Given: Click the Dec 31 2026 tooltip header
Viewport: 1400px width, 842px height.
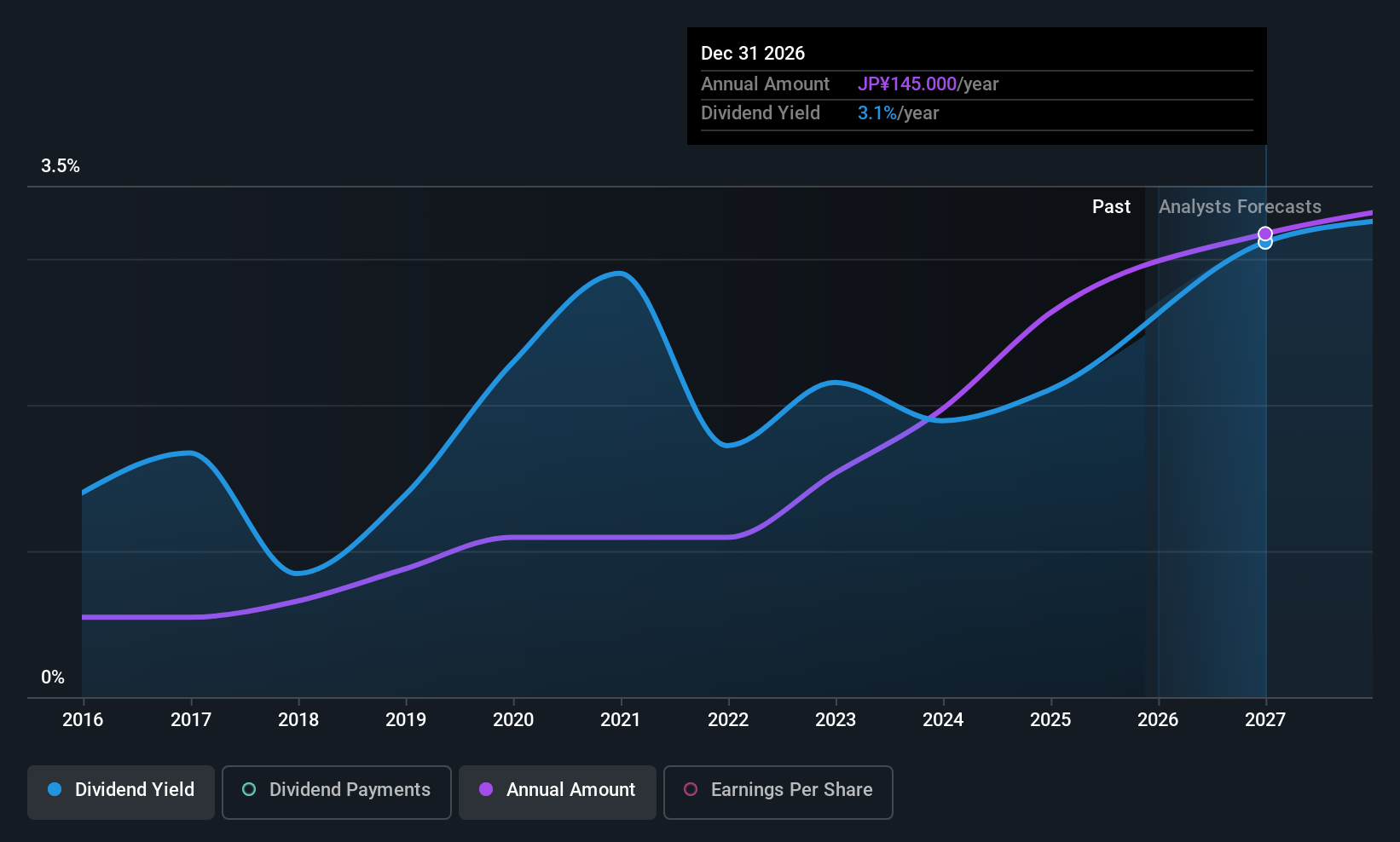Looking at the screenshot, I should pyautogui.click(x=753, y=54).
